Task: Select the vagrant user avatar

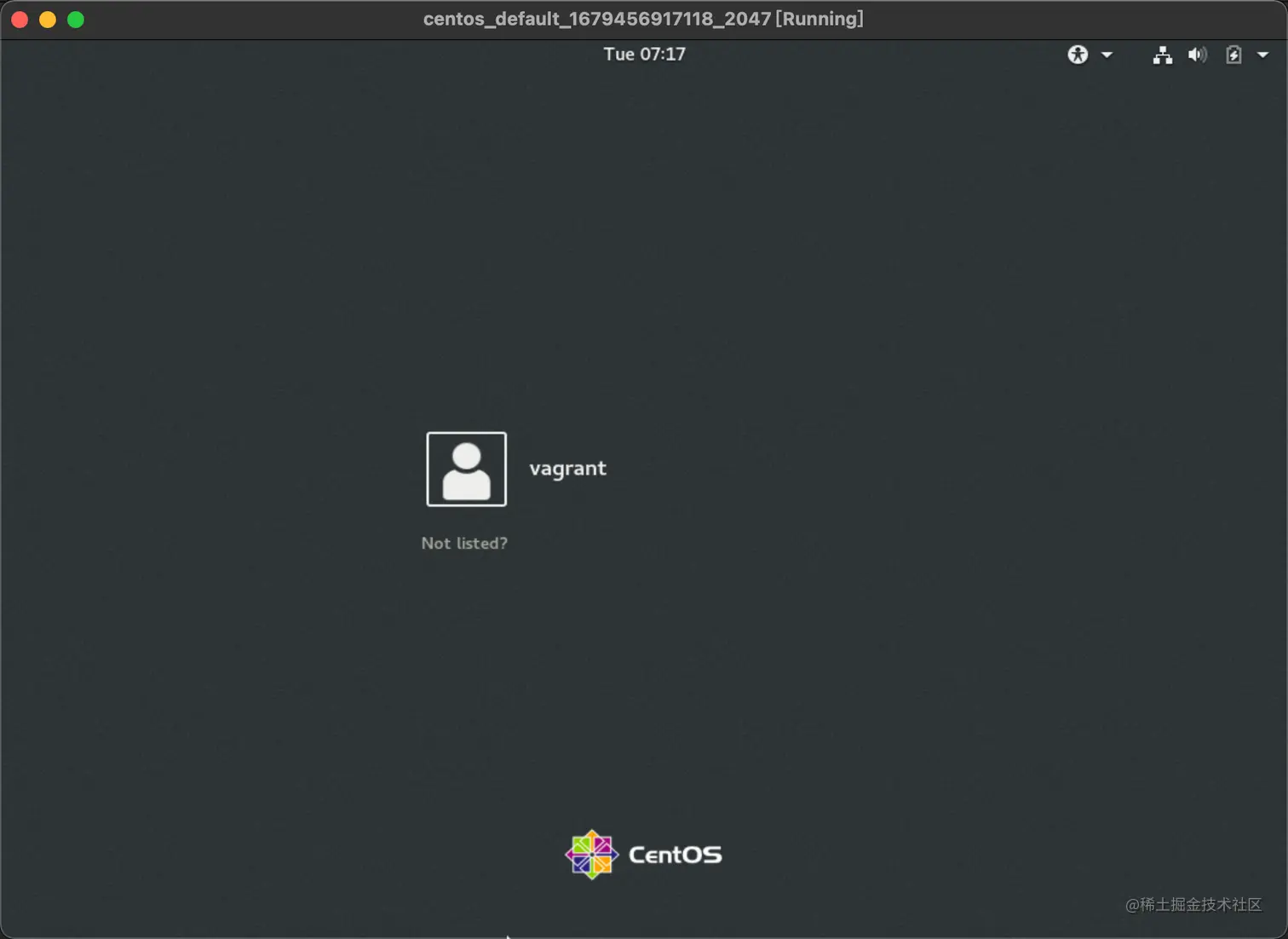Action: click(466, 469)
